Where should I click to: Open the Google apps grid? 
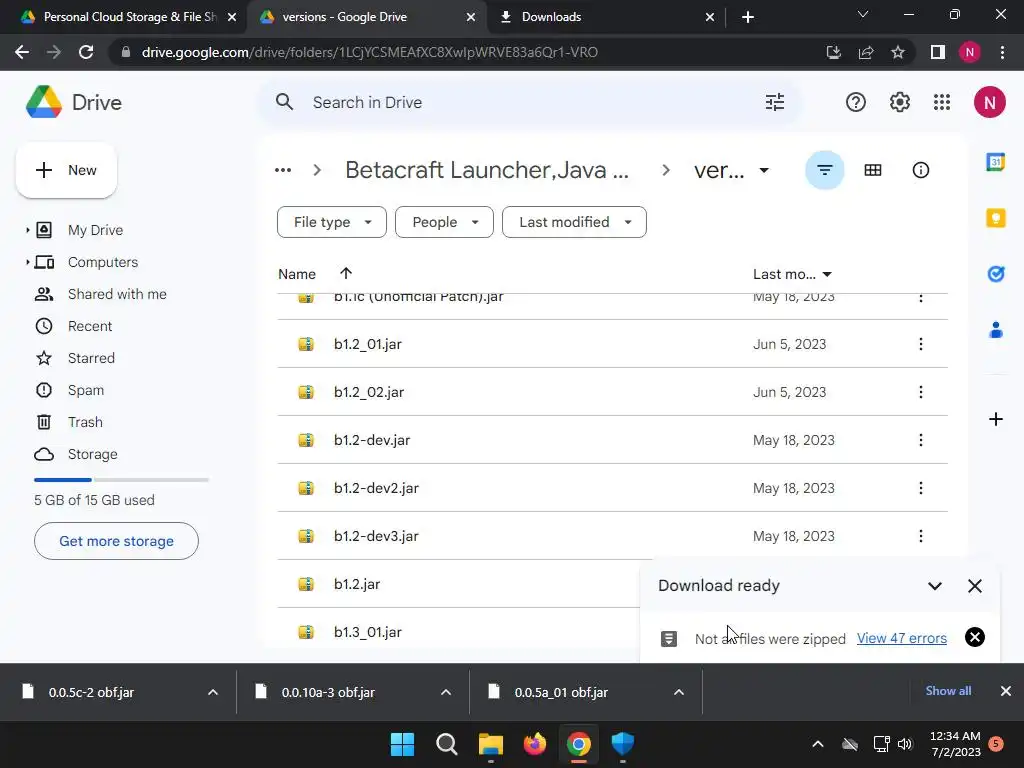point(942,102)
